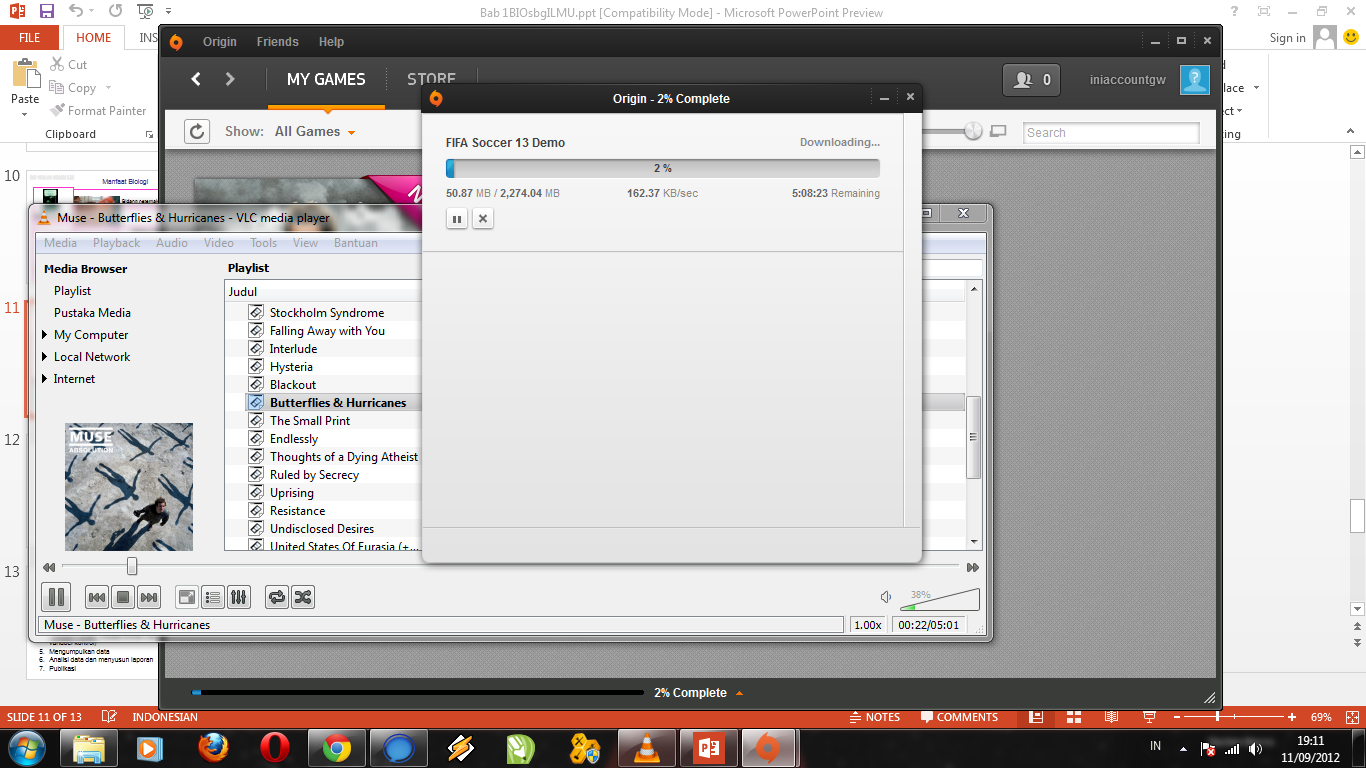Click the Origin logo icon
The width and height of the screenshot is (1366, 768).
(x=176, y=42)
